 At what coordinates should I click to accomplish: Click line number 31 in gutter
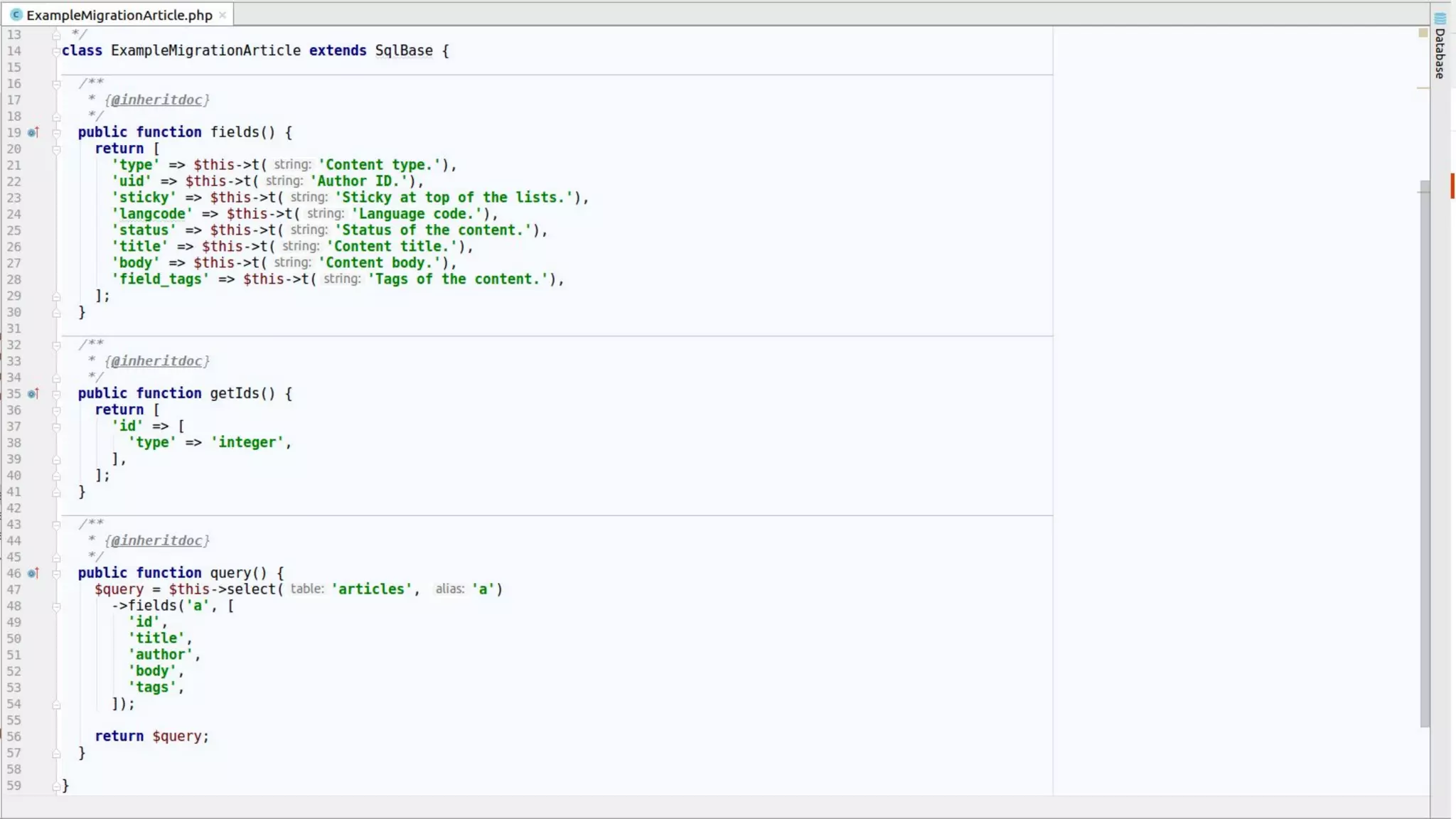pyautogui.click(x=14, y=328)
